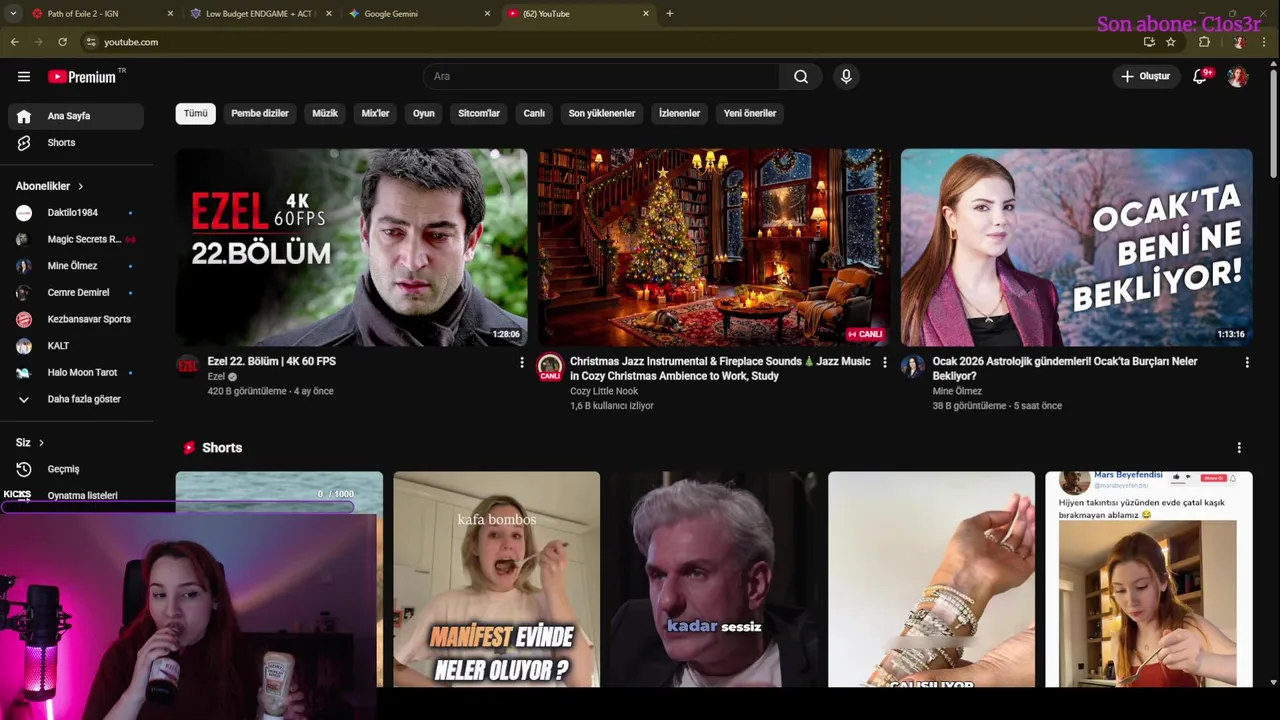Select the Yeni öneriler filter chip
Image resolution: width=1280 pixels, height=720 pixels.
pyautogui.click(x=750, y=113)
